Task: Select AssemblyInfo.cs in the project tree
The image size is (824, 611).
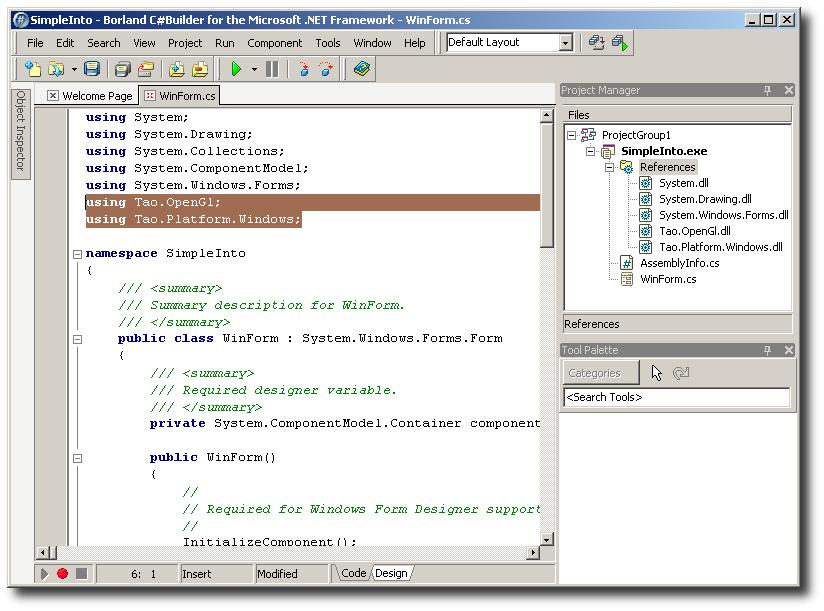Action: 679,263
